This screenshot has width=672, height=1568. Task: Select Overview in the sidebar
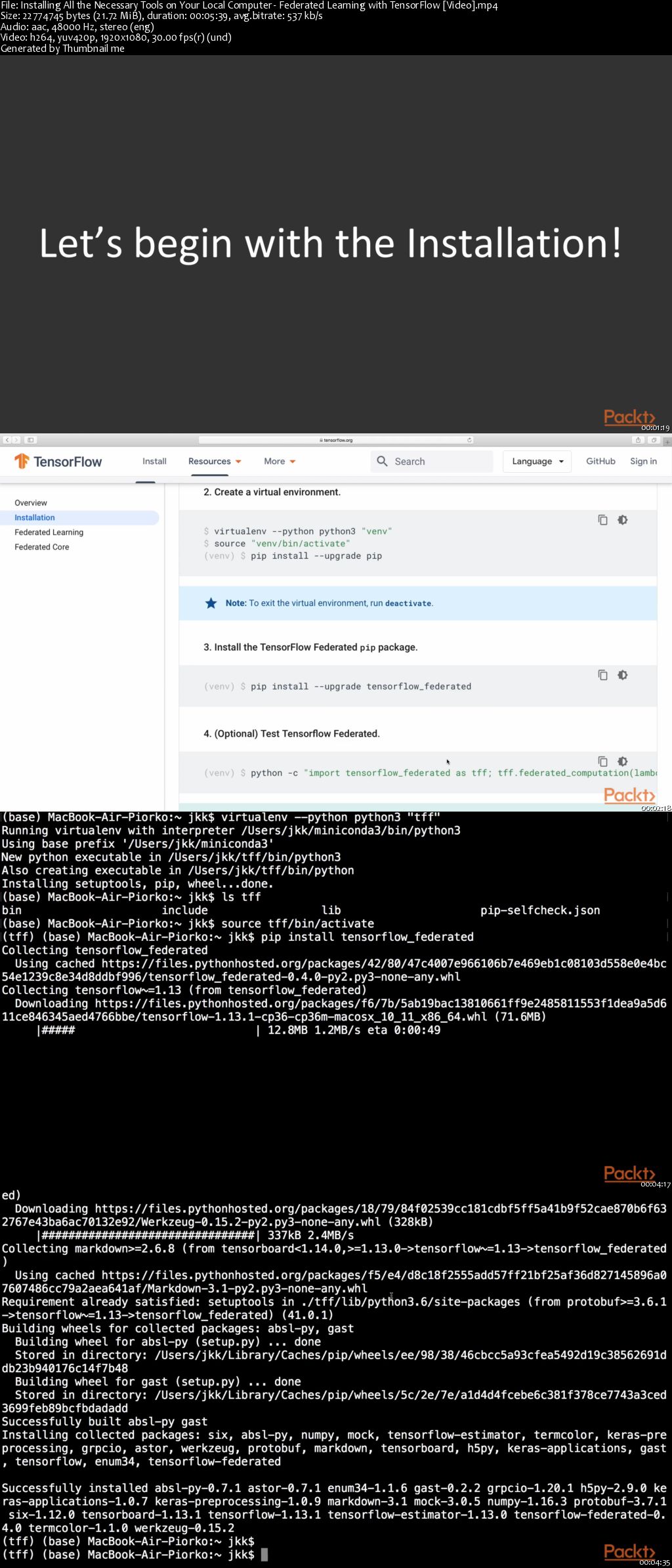click(x=31, y=503)
